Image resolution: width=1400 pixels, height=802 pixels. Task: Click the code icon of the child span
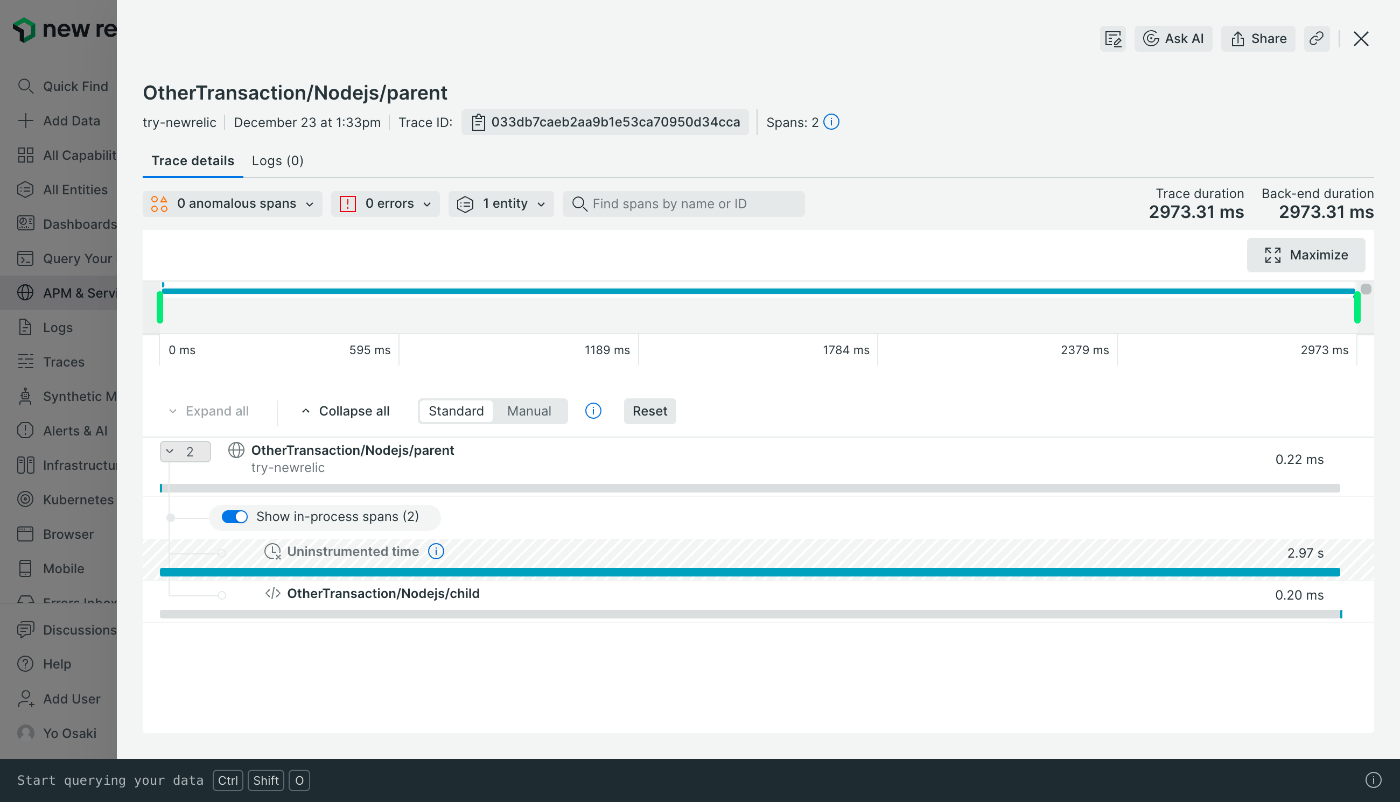272,594
